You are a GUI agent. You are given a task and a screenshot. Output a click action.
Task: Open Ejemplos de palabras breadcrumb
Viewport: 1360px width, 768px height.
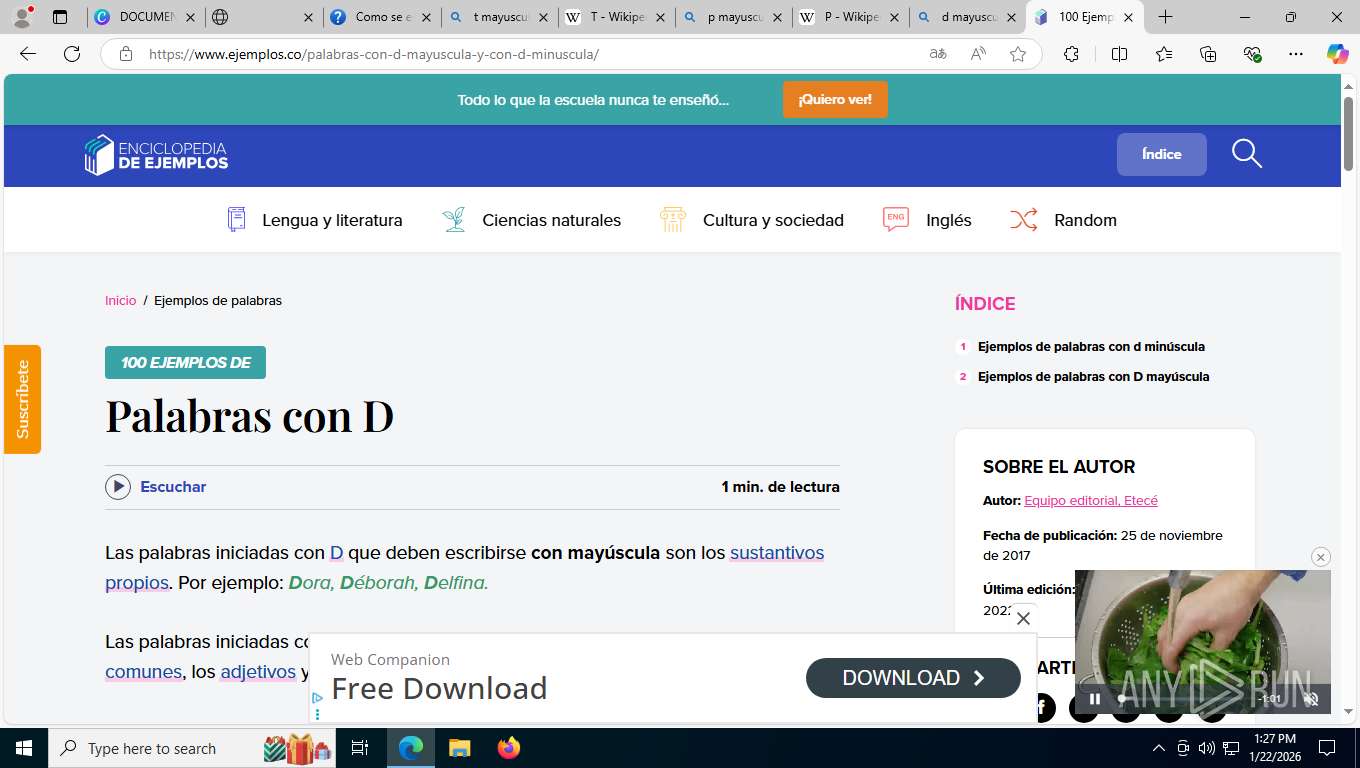(x=218, y=300)
